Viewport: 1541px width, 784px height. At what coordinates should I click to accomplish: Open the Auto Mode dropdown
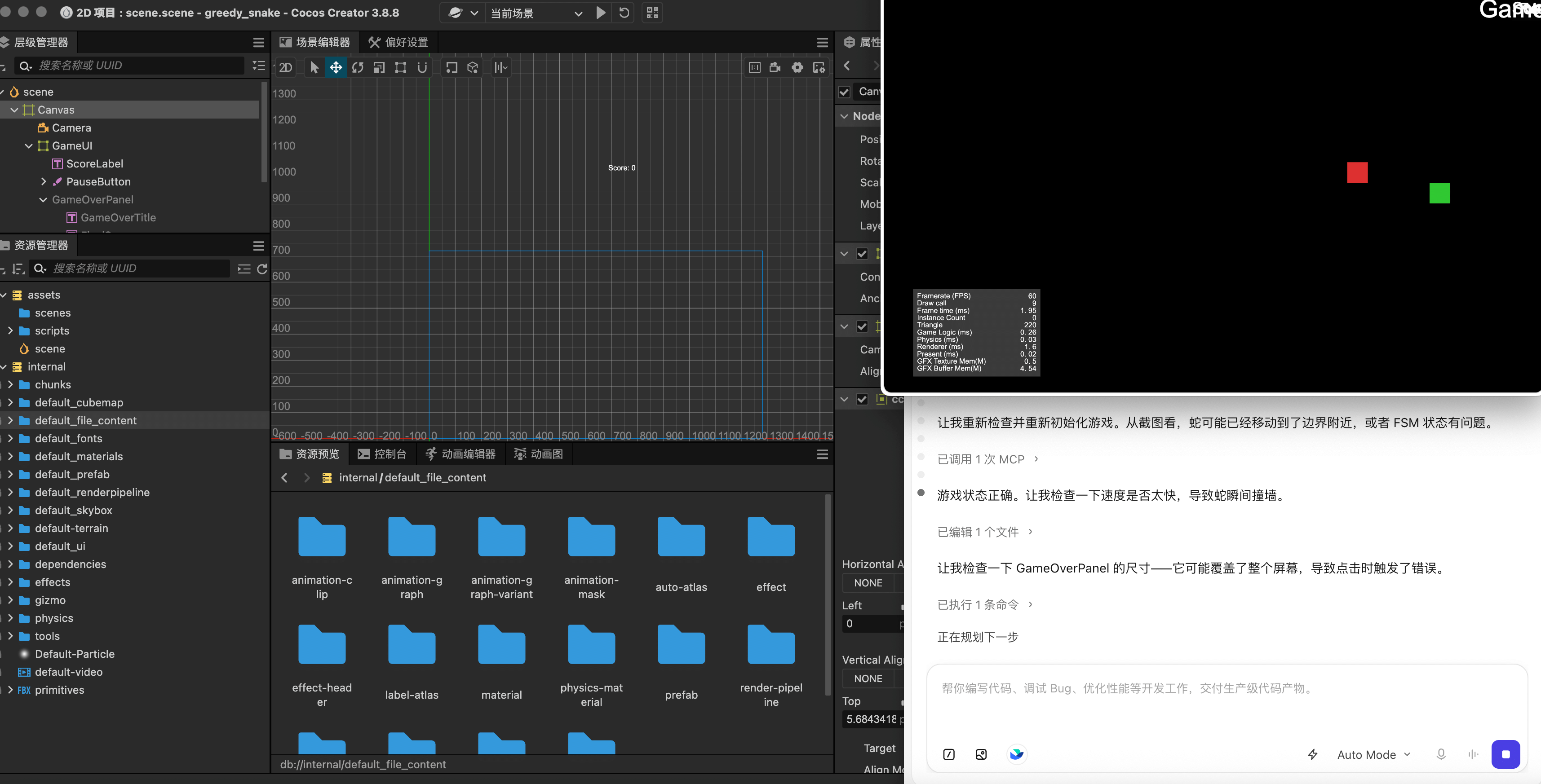pos(1373,755)
